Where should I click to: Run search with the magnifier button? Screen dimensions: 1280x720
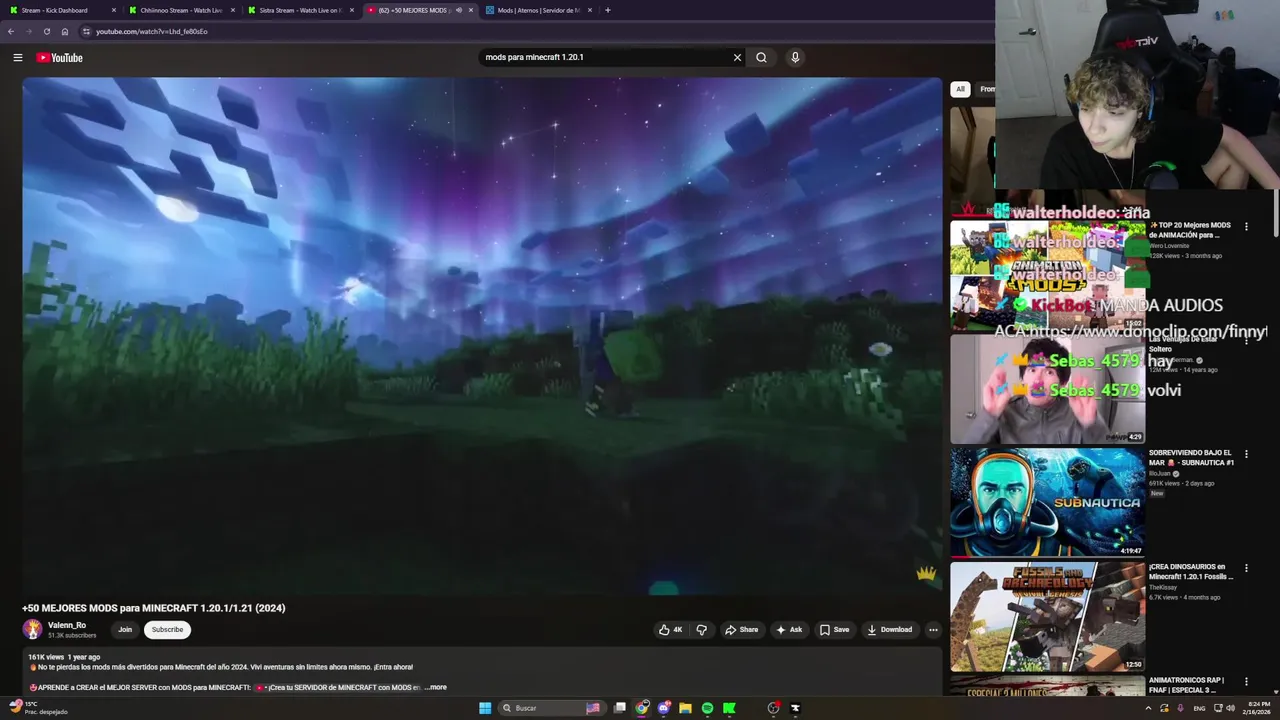761,57
